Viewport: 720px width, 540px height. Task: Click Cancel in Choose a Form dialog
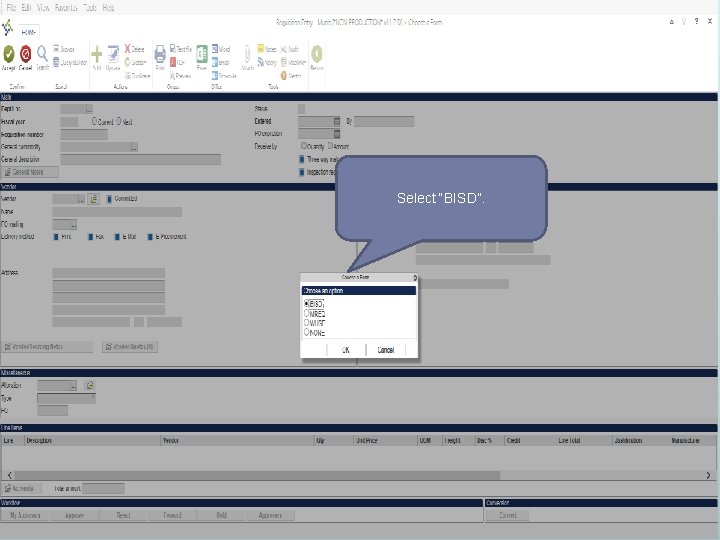(386, 350)
